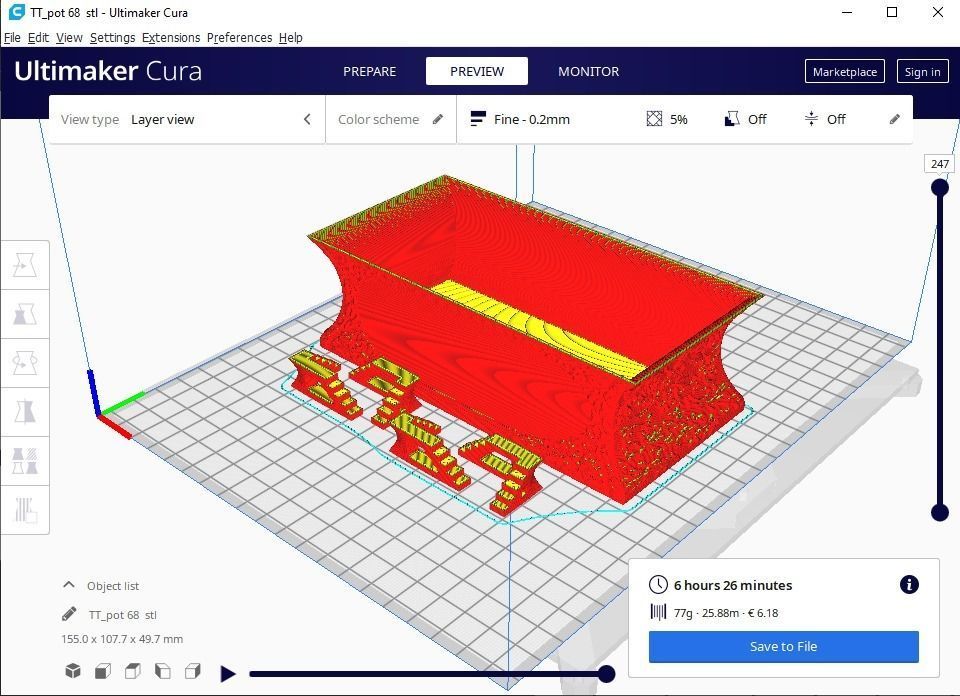The height and width of the screenshot is (696, 960).
Task: Click the Fine 0.2mm profile icon
Action: [x=478, y=119]
